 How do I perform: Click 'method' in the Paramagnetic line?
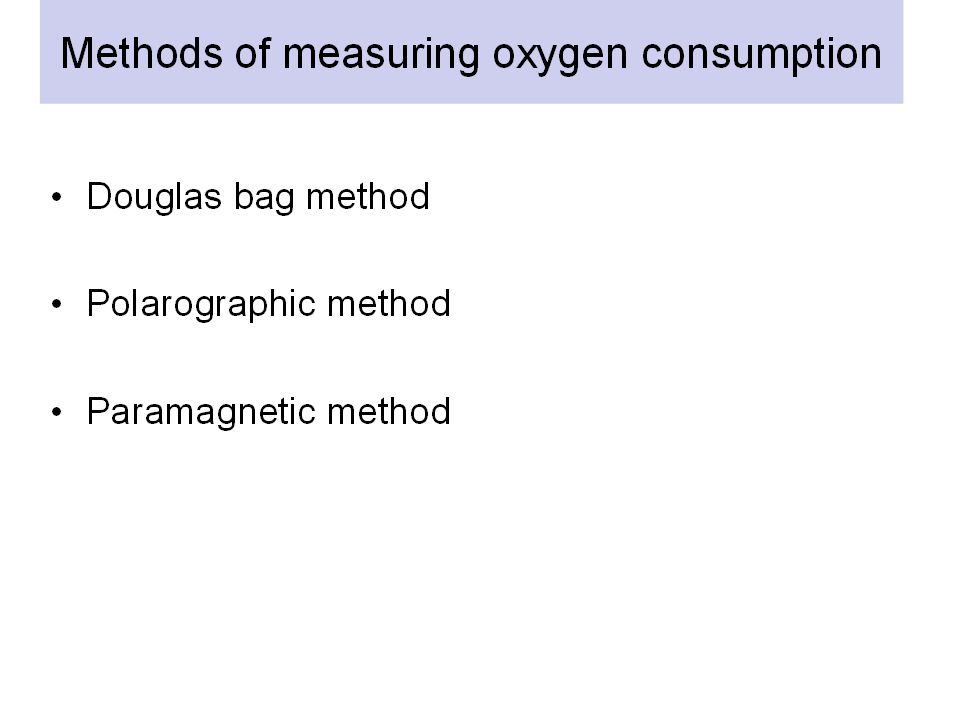click(389, 410)
